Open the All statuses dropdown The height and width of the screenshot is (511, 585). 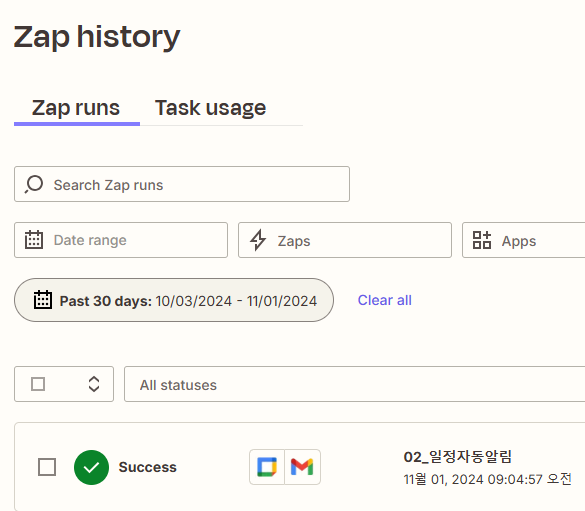pos(354,384)
